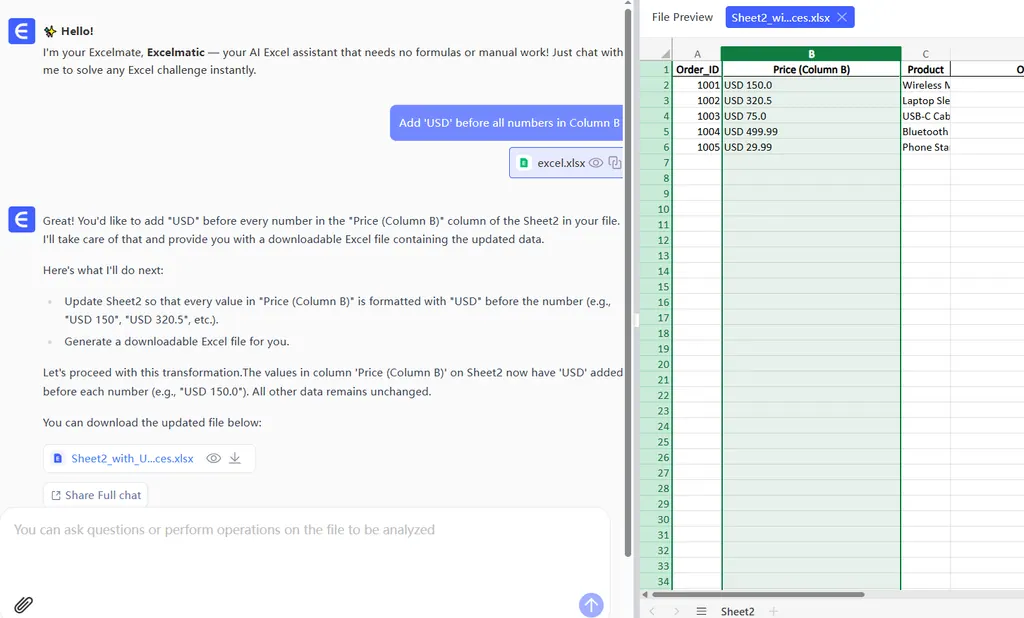
Task: Click the Share Full chat button
Action: coord(96,495)
